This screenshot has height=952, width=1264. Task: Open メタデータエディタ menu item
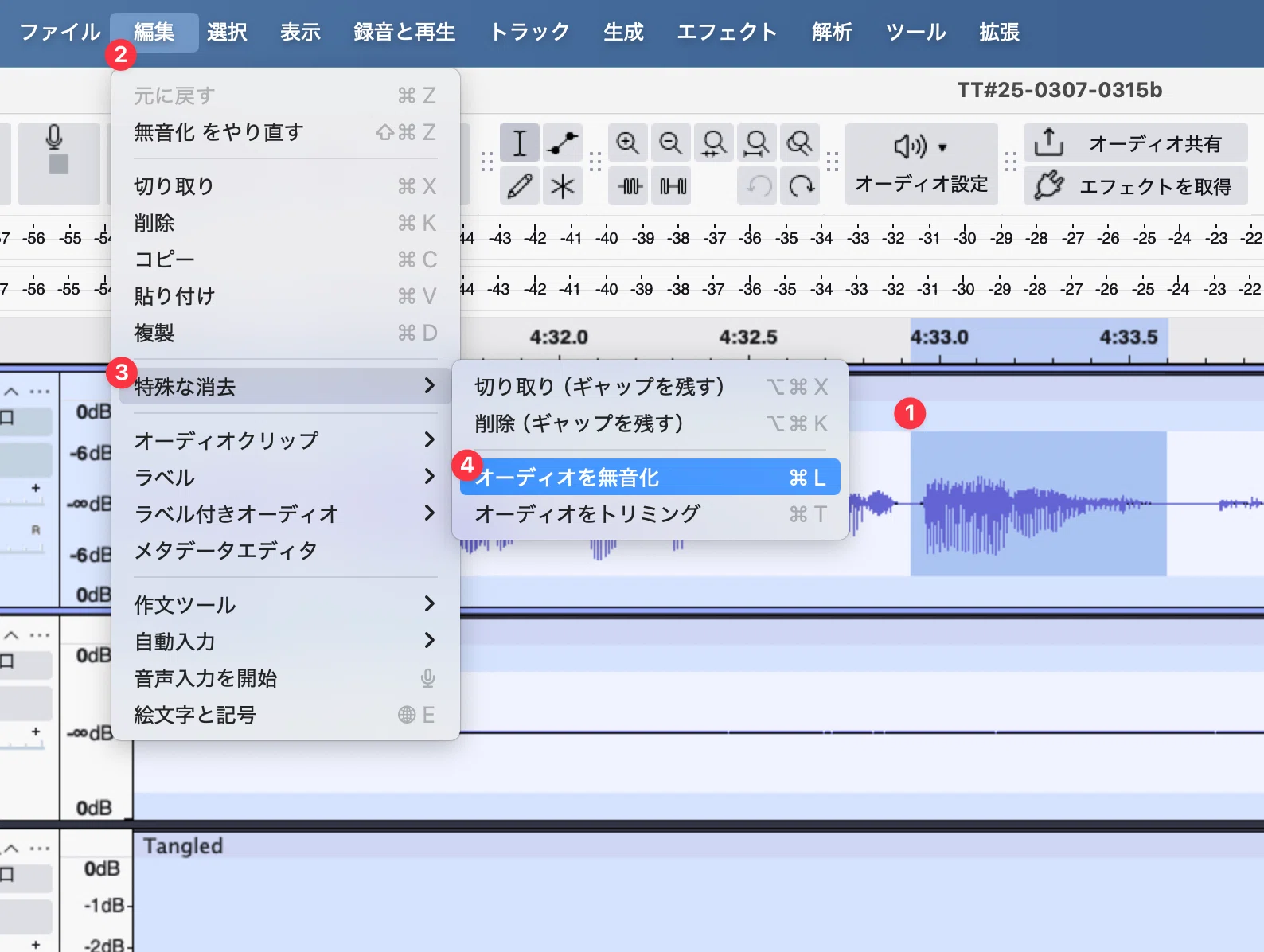click(x=285, y=550)
